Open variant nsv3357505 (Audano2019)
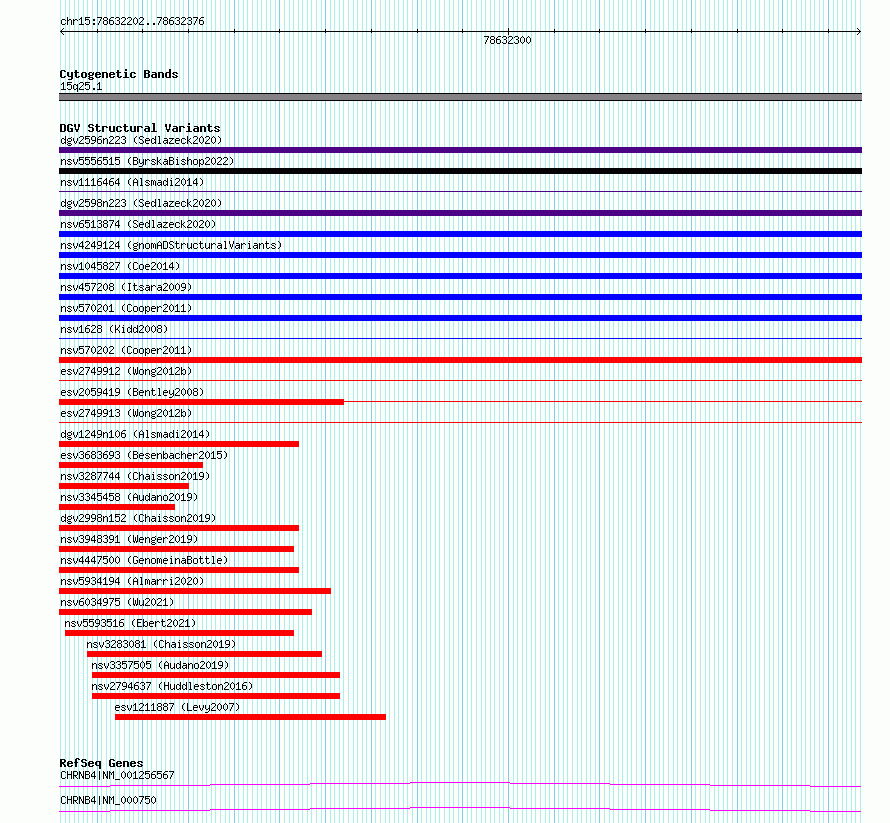The height and width of the screenshot is (823, 890). 160,665
